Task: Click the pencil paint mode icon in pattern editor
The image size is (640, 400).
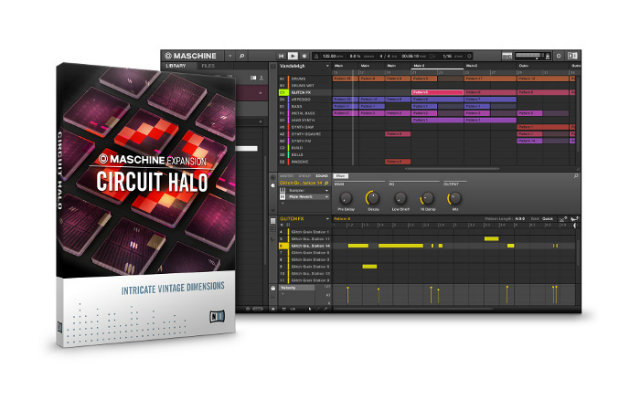Action: 563,219
